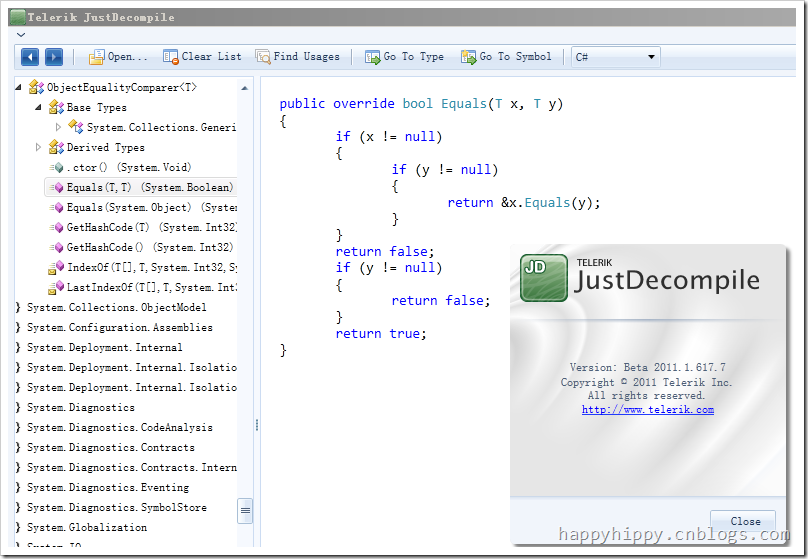Collapse the ObjectEqualityComparer<T> tree node

click(19, 87)
